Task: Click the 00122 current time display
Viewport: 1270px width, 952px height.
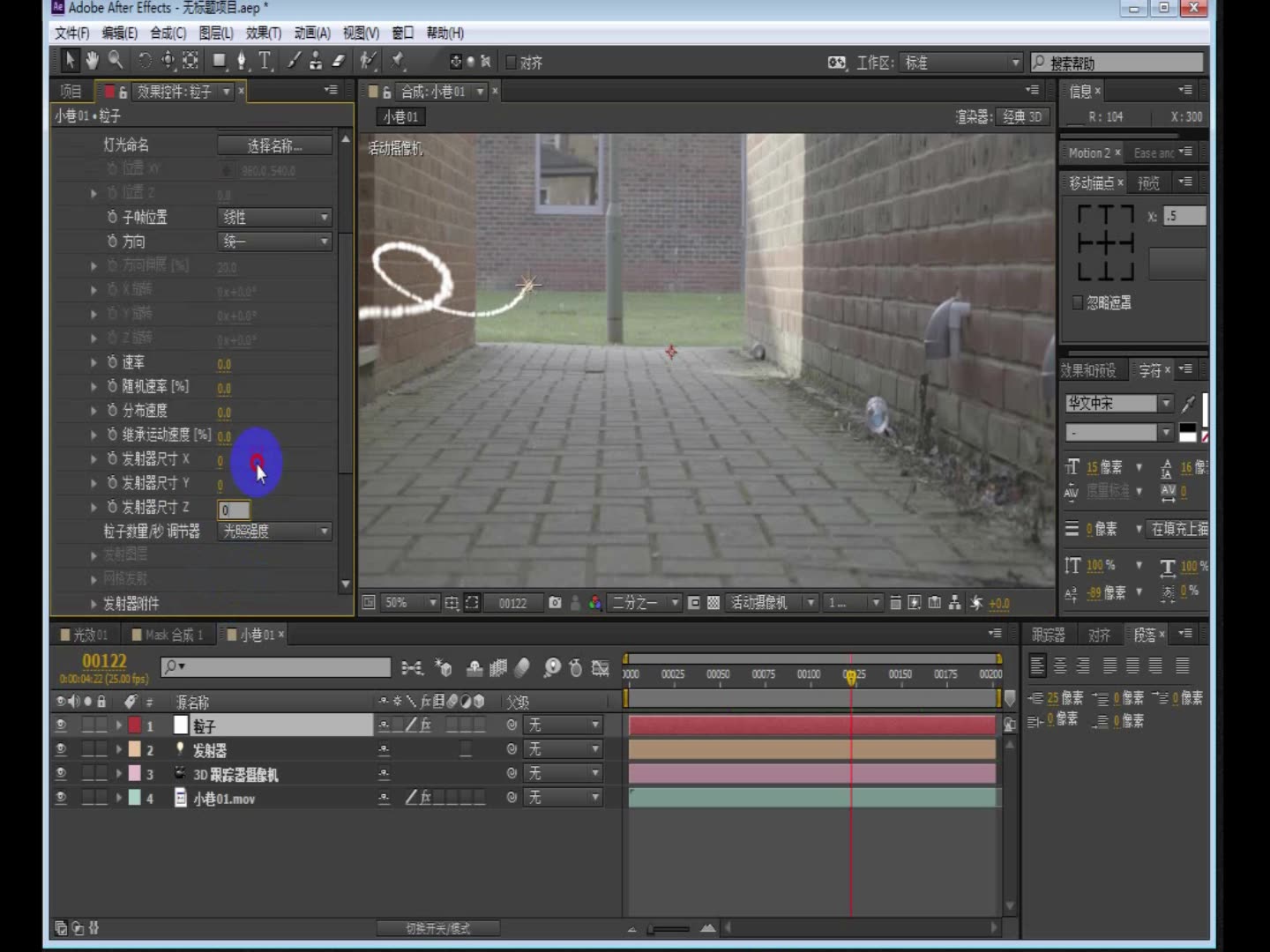Action: 105,660
